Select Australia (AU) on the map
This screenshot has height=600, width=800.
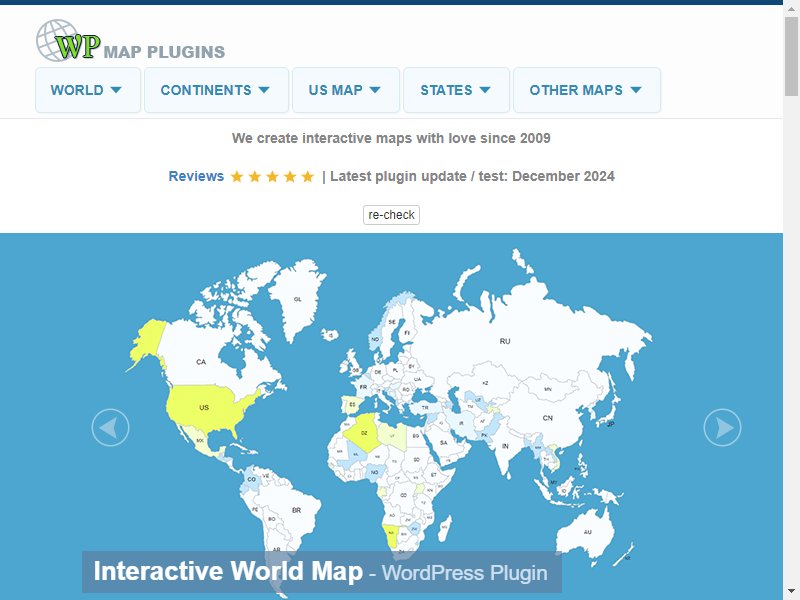click(588, 532)
